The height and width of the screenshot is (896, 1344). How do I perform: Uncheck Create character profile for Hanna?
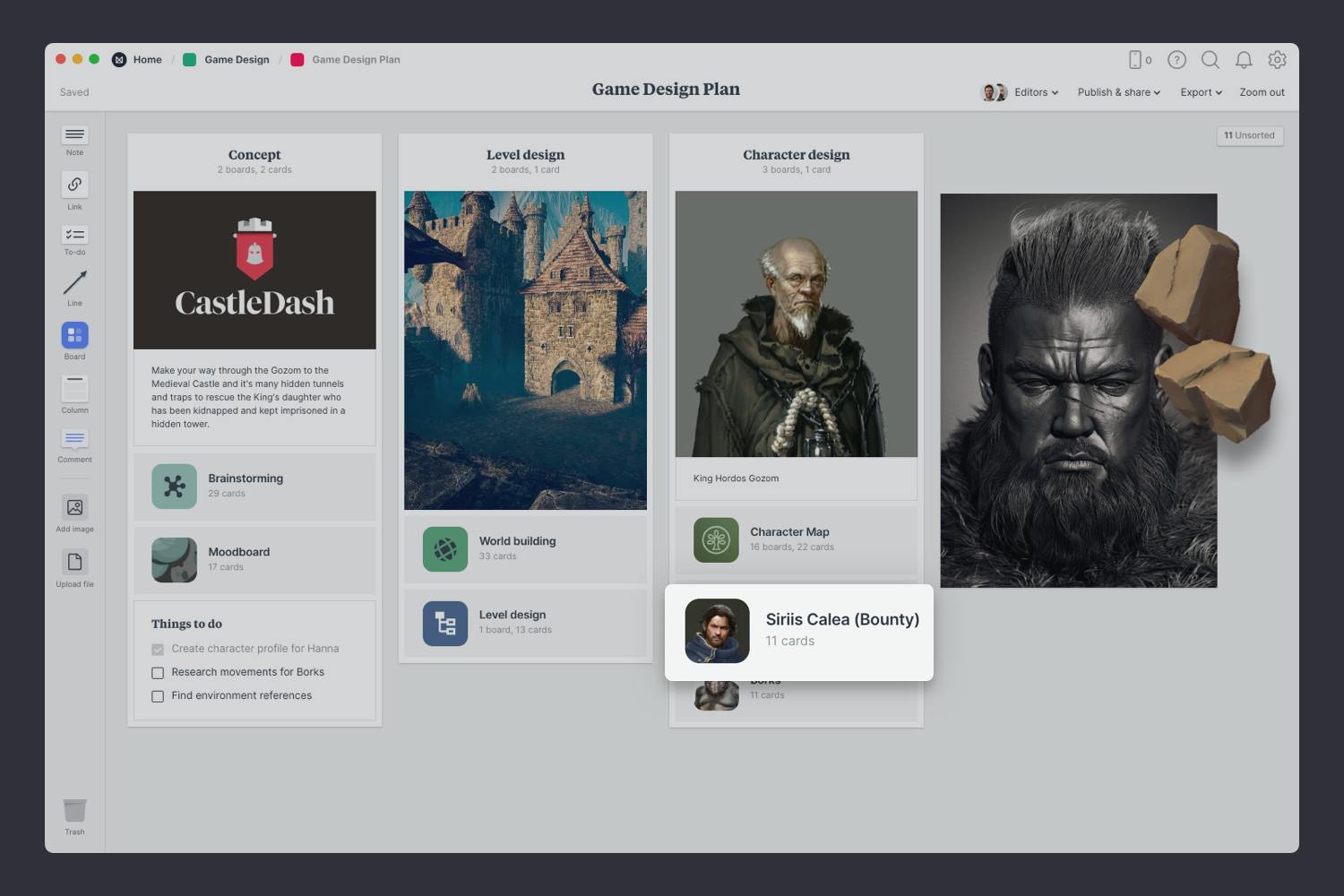click(158, 649)
